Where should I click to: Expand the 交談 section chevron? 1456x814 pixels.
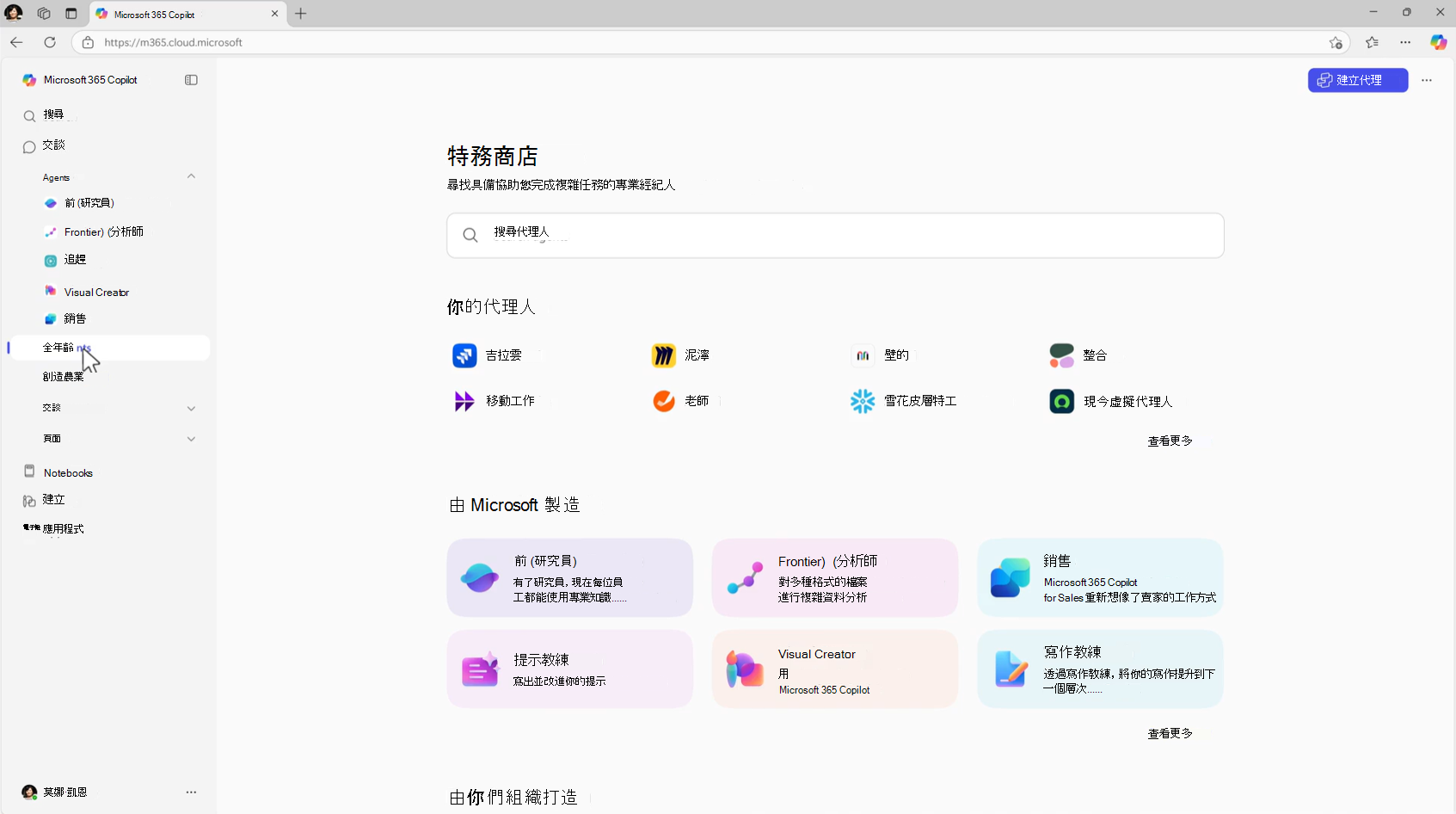point(191,409)
